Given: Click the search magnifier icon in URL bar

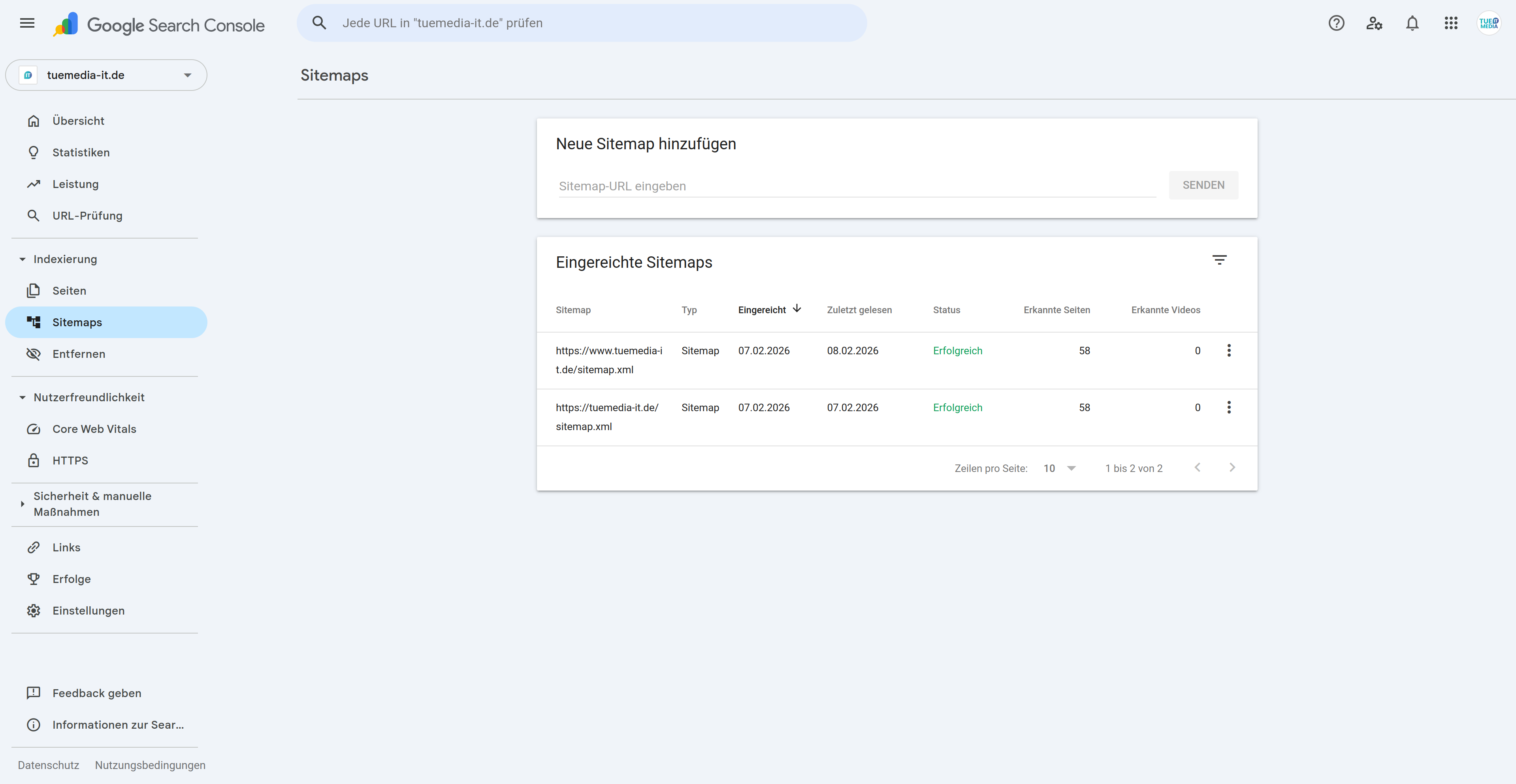Looking at the screenshot, I should click(x=319, y=23).
